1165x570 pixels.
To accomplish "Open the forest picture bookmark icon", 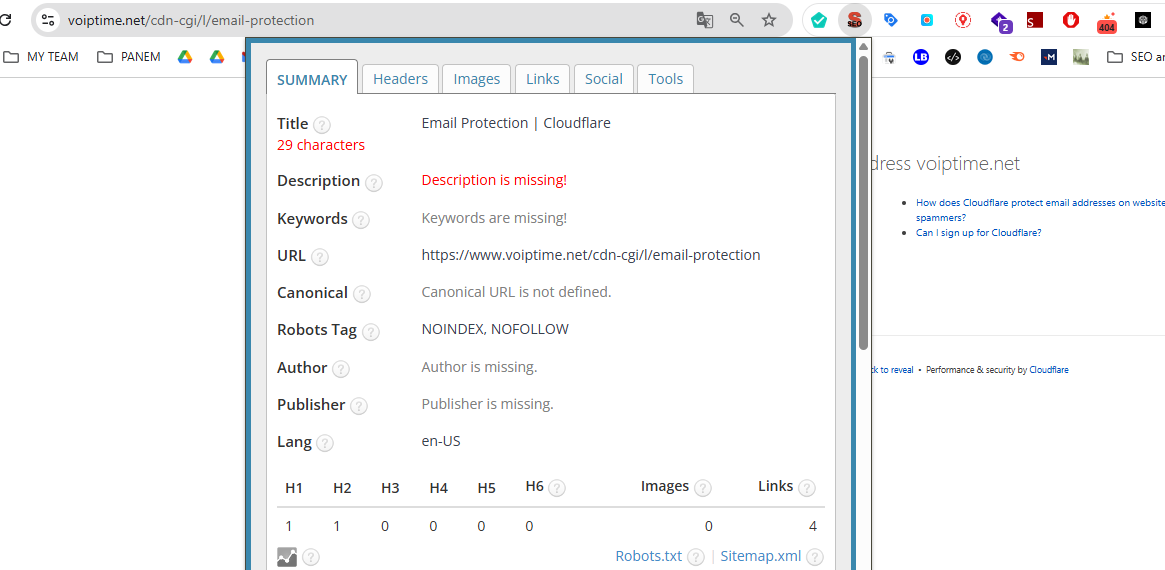I will tap(1081, 56).
